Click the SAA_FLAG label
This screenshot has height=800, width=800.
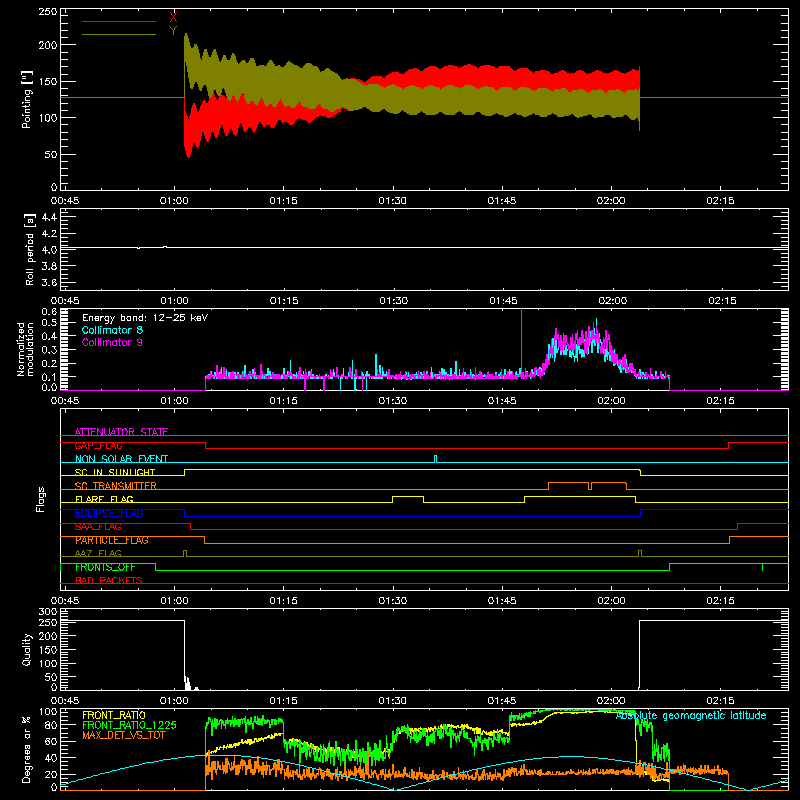[98, 527]
